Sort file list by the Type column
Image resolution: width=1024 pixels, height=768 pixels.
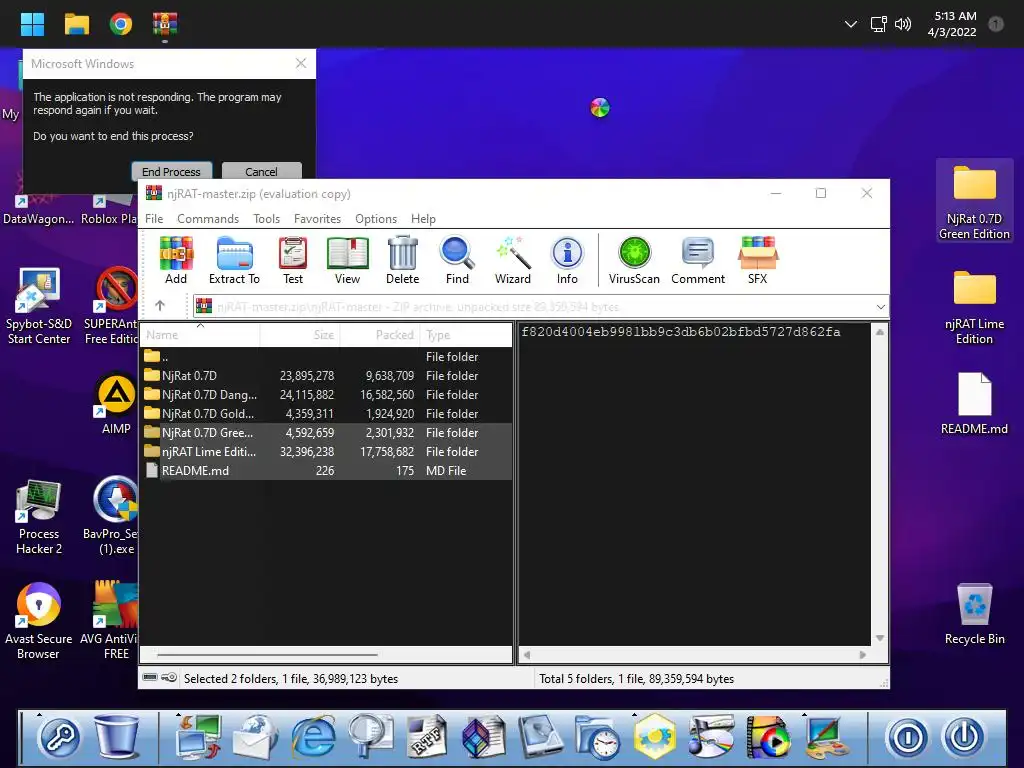pyautogui.click(x=466, y=335)
